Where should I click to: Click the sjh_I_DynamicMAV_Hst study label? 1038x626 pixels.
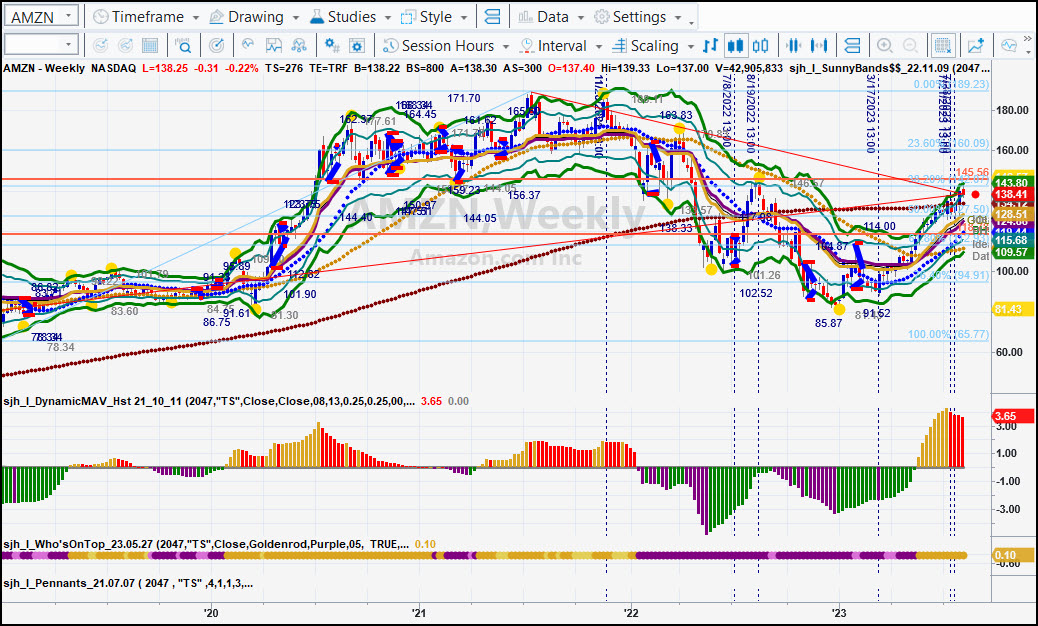(x=209, y=401)
